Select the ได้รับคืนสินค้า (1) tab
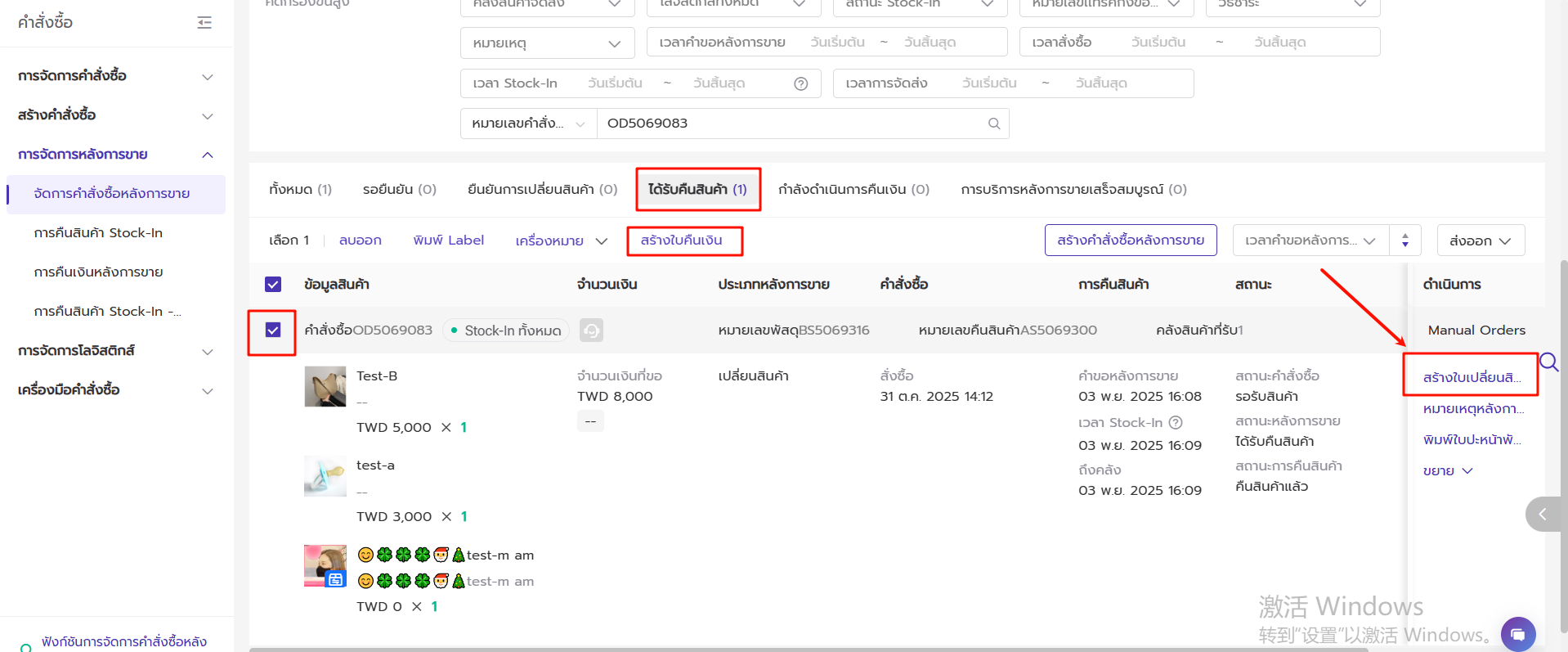The height and width of the screenshot is (652, 1568). tap(697, 190)
